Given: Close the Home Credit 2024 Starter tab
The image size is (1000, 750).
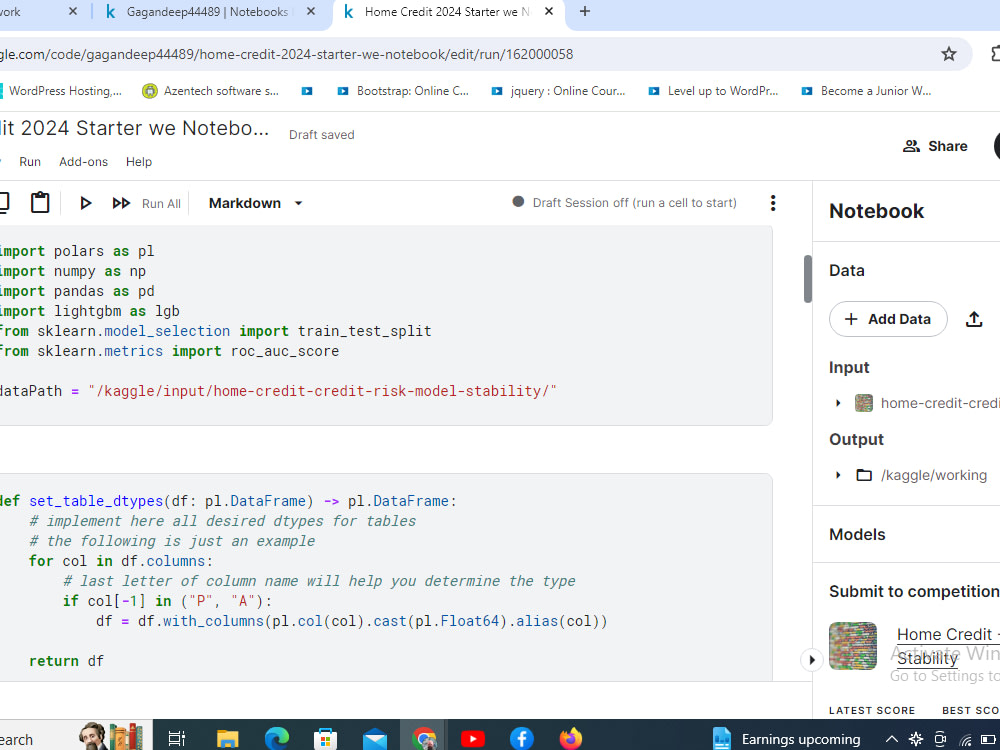Looking at the screenshot, I should click(x=548, y=11).
